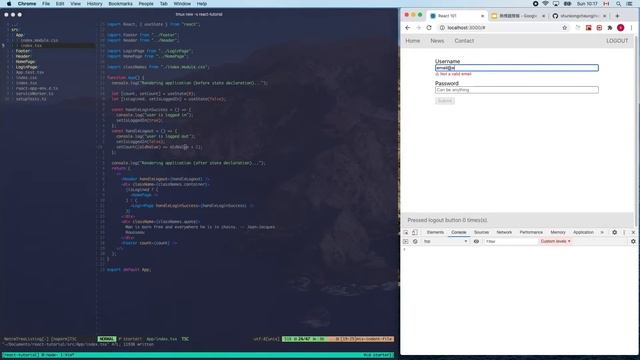The image size is (640, 360).
Task: Click the browser forward arrow
Action: pyautogui.click(x=418, y=28)
